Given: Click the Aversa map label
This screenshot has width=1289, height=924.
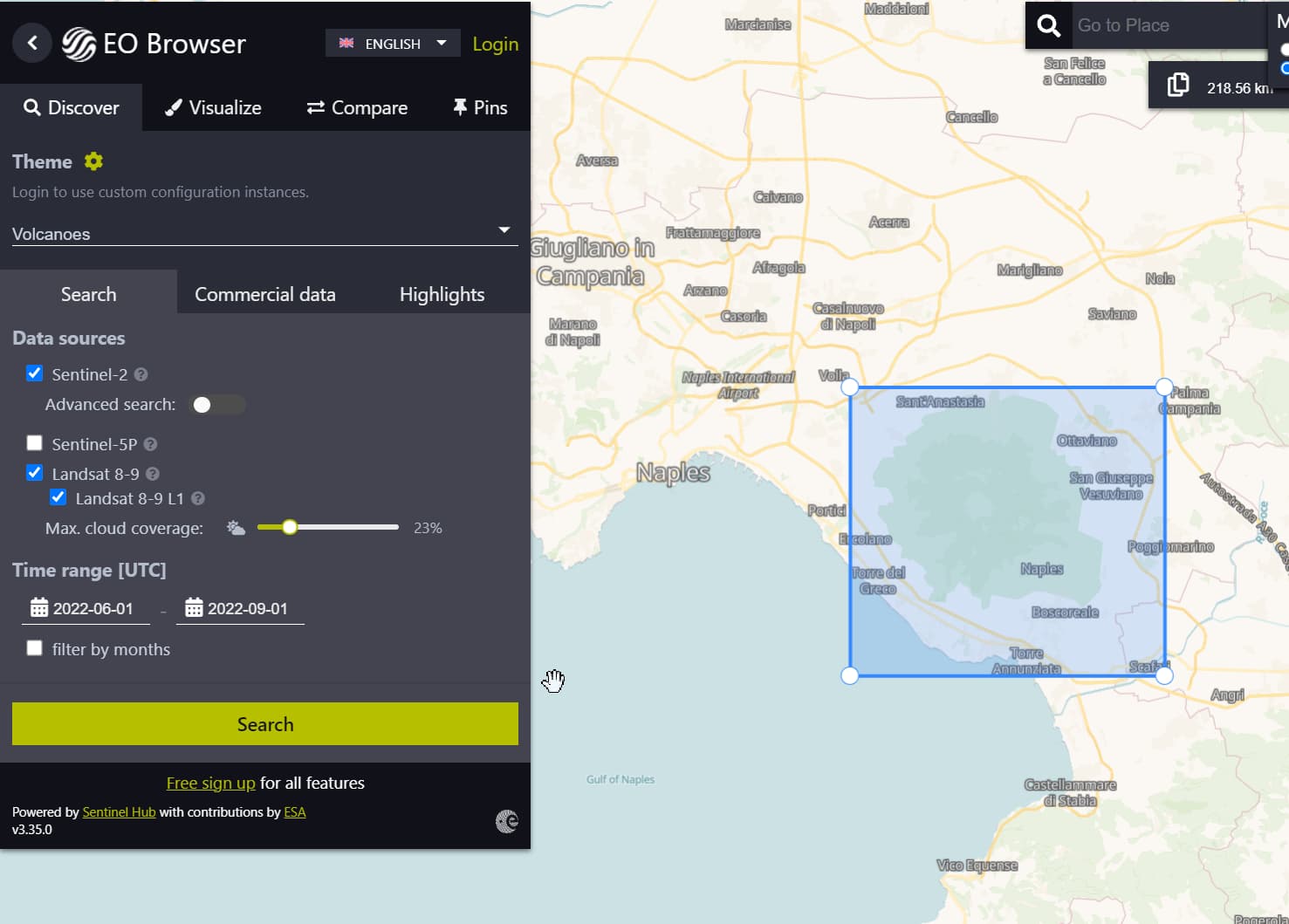Looking at the screenshot, I should click(597, 161).
